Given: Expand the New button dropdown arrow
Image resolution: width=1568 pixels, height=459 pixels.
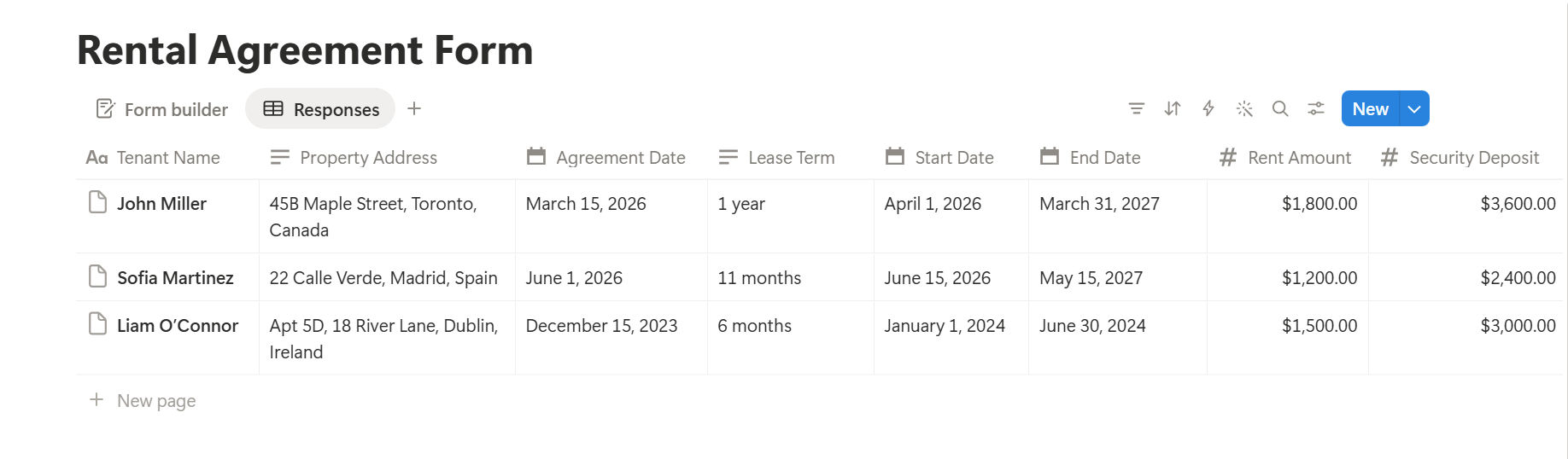Looking at the screenshot, I should pos(1414,109).
